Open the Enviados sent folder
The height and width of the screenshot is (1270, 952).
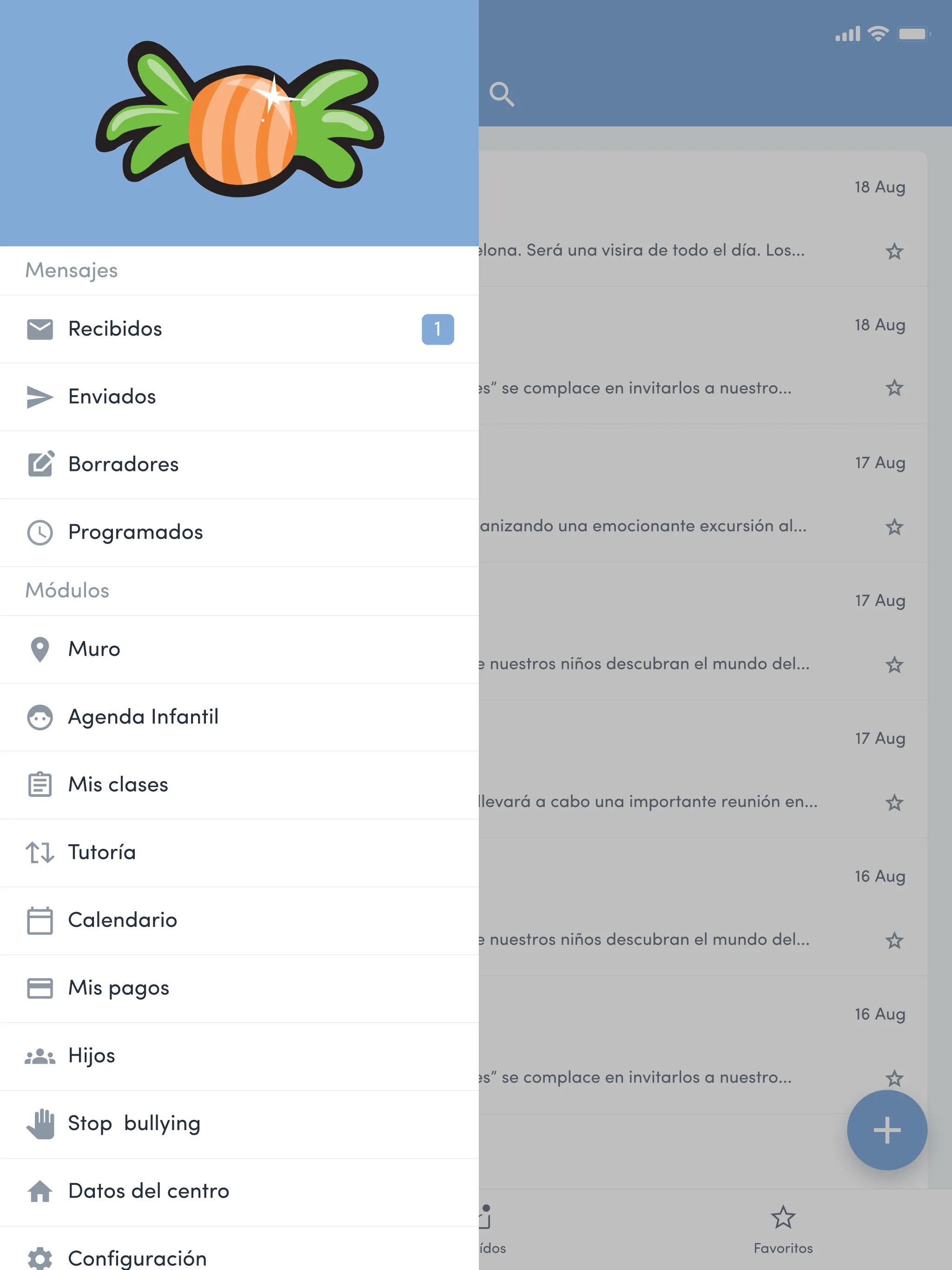[111, 395]
